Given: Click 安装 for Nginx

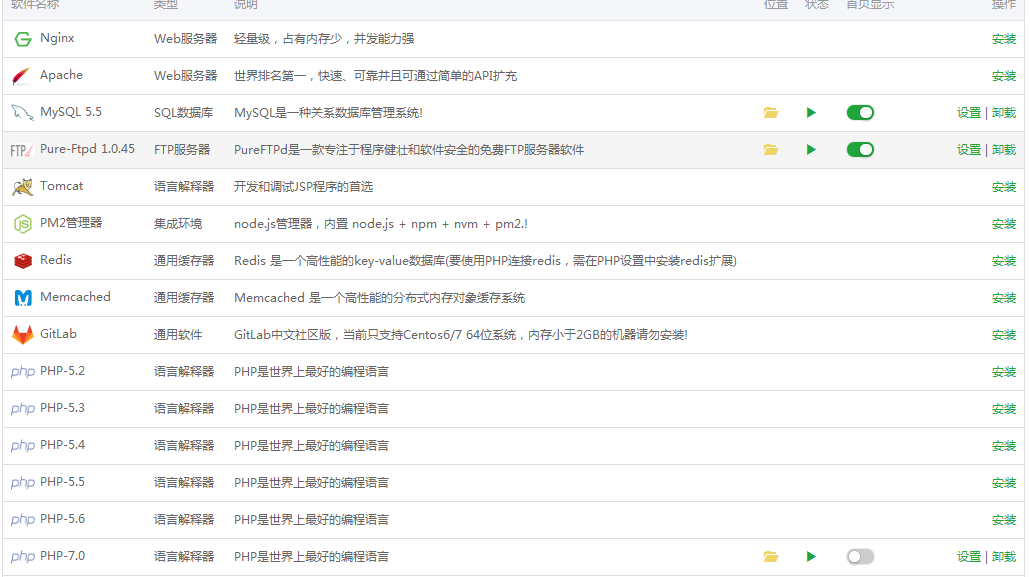Looking at the screenshot, I should (x=1004, y=39).
